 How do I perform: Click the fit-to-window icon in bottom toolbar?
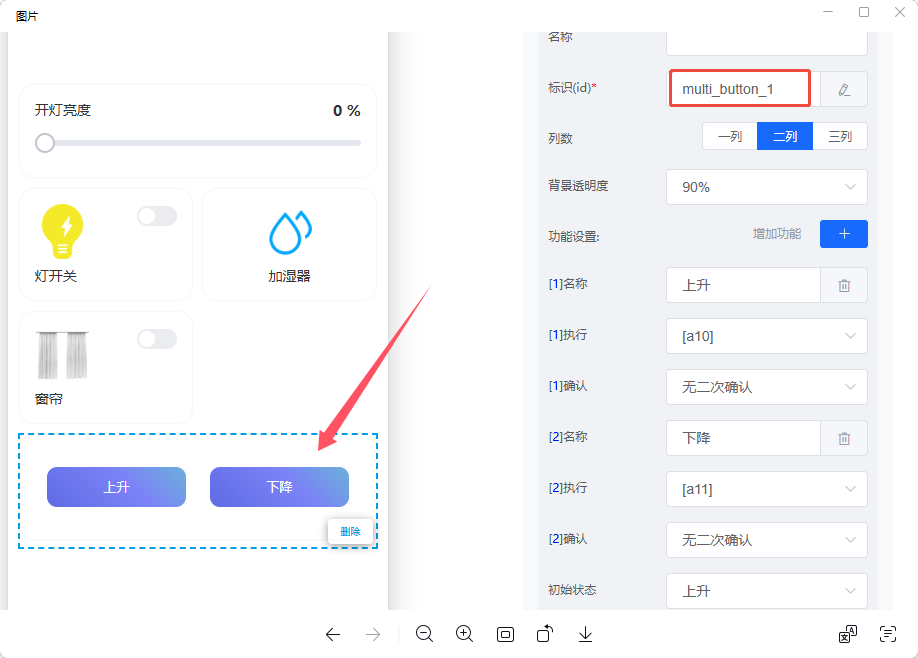pos(505,634)
